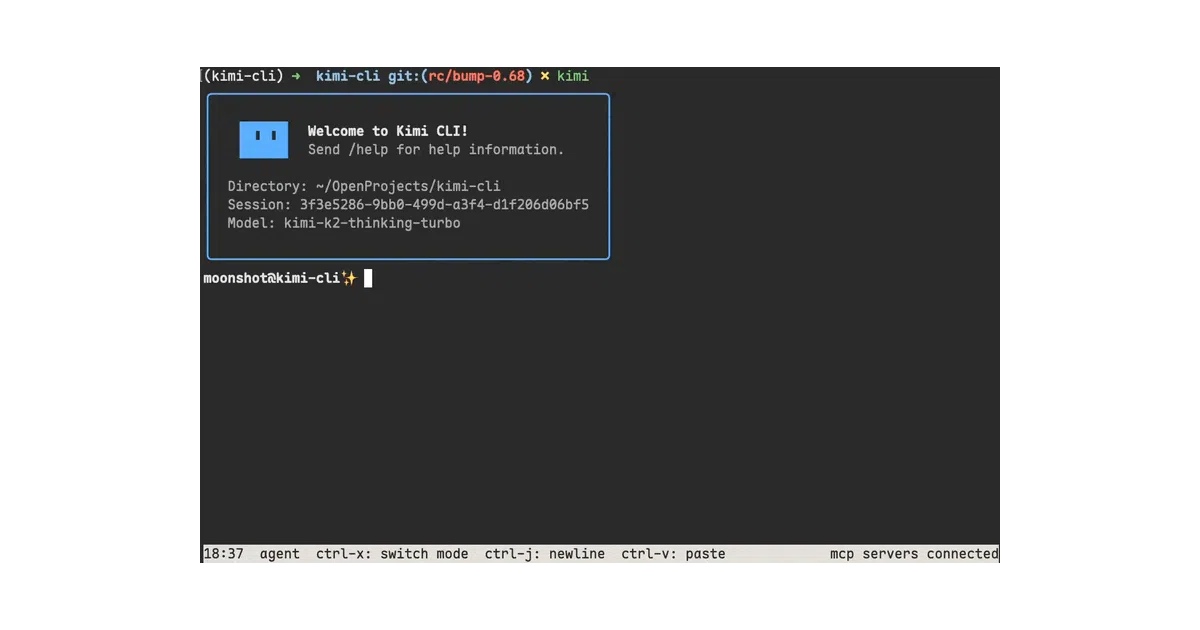
Task: Click the cyan 'kimi-cli' directory name in shell prompt
Action: (x=348, y=76)
